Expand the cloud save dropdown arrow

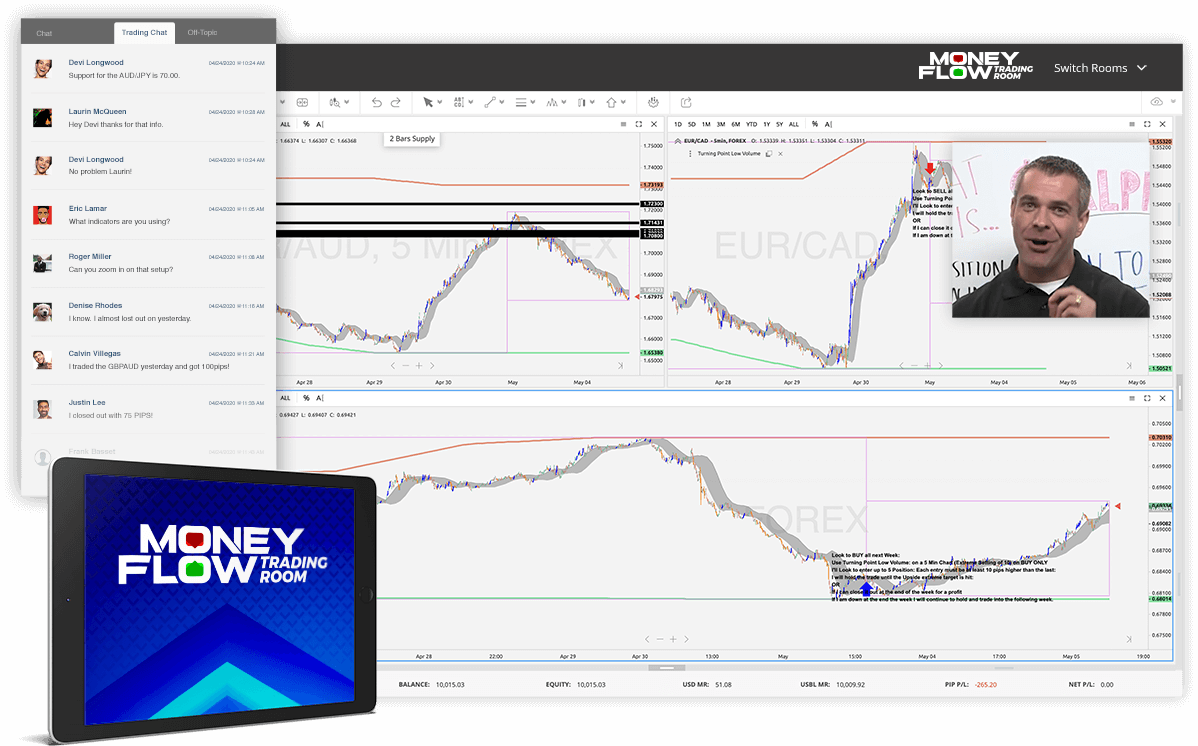point(1174,102)
